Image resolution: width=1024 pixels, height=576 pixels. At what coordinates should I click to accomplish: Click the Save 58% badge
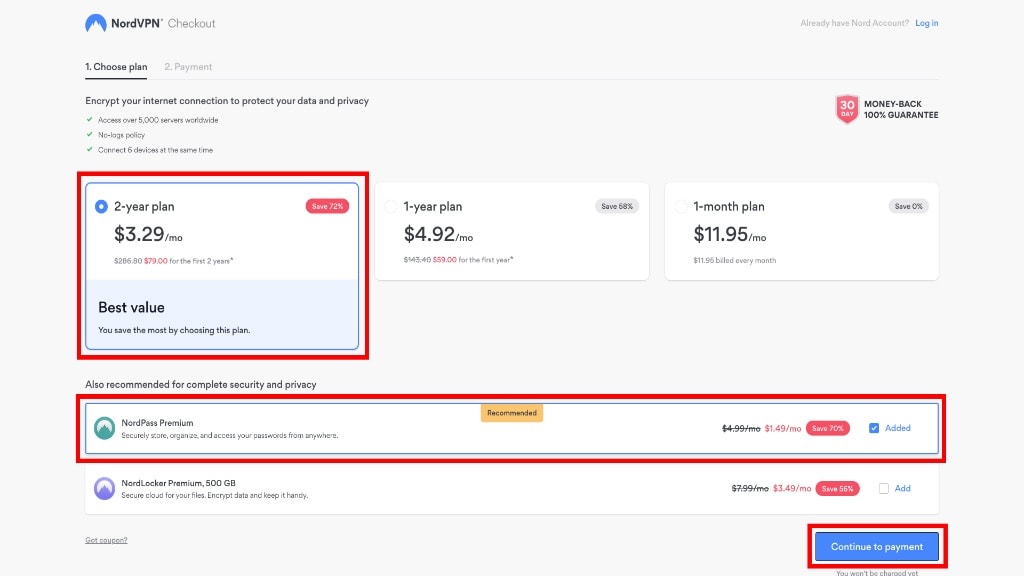point(617,206)
